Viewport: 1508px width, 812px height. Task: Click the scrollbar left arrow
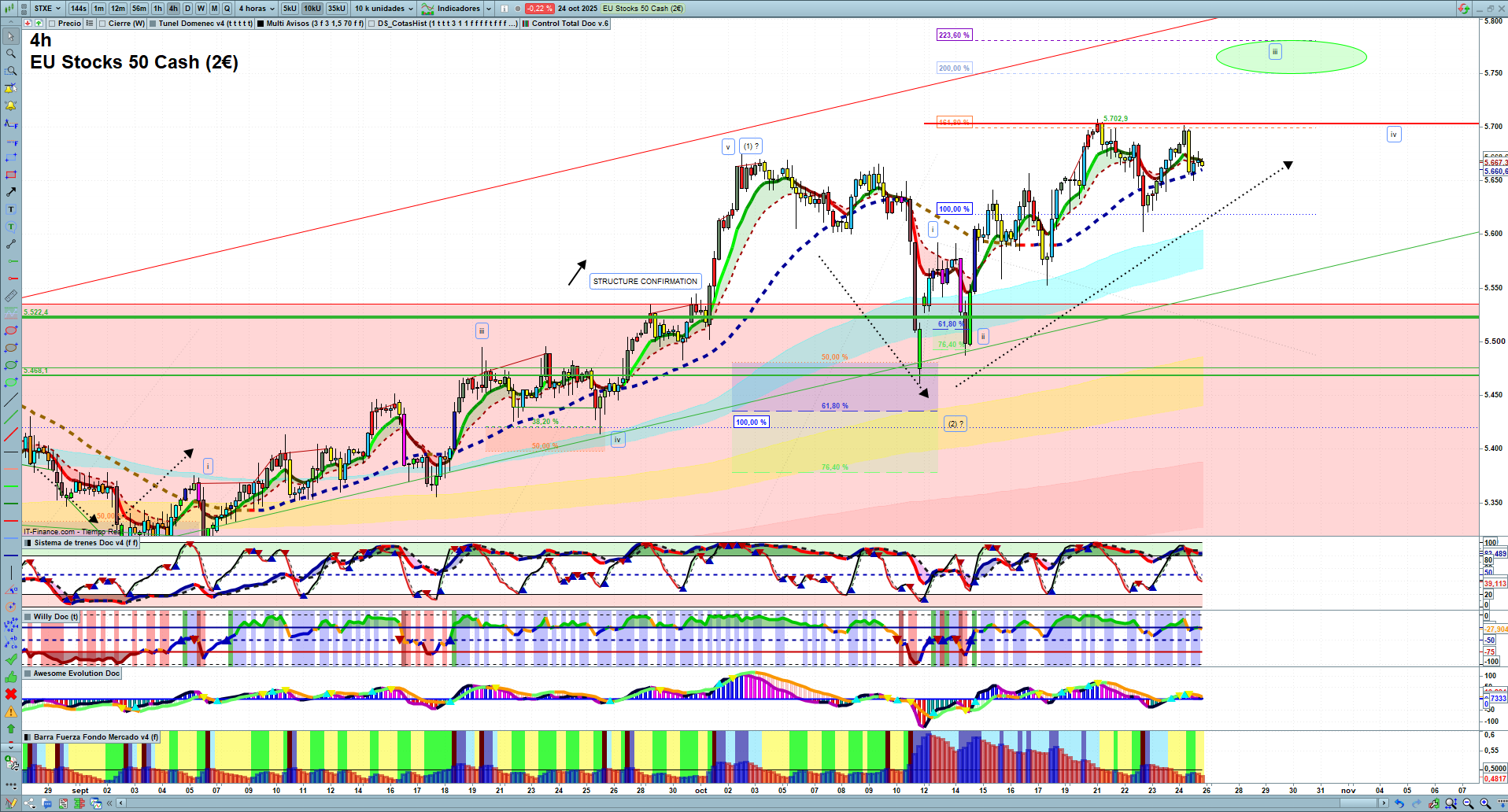(120, 803)
